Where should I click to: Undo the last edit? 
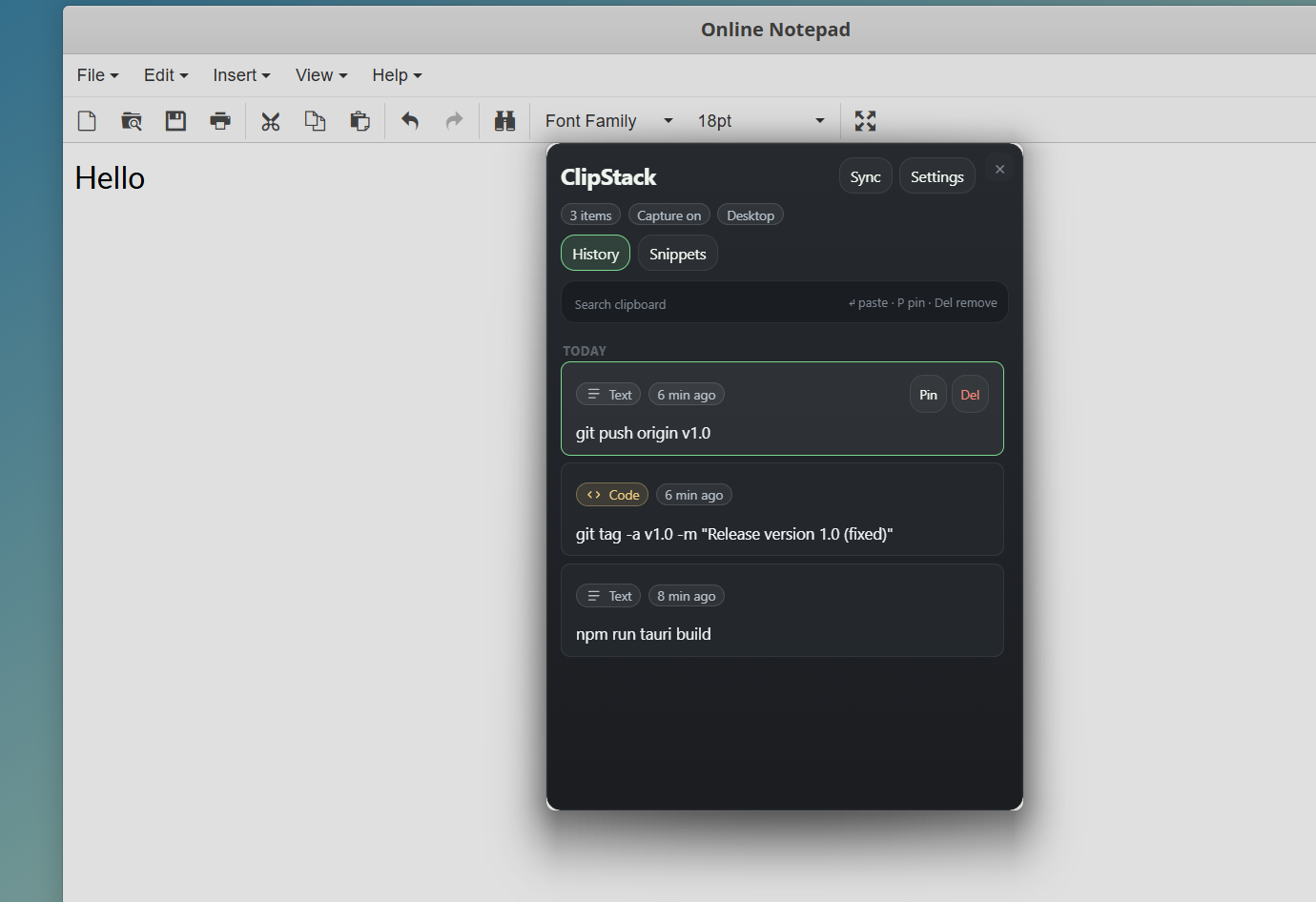pyautogui.click(x=410, y=121)
